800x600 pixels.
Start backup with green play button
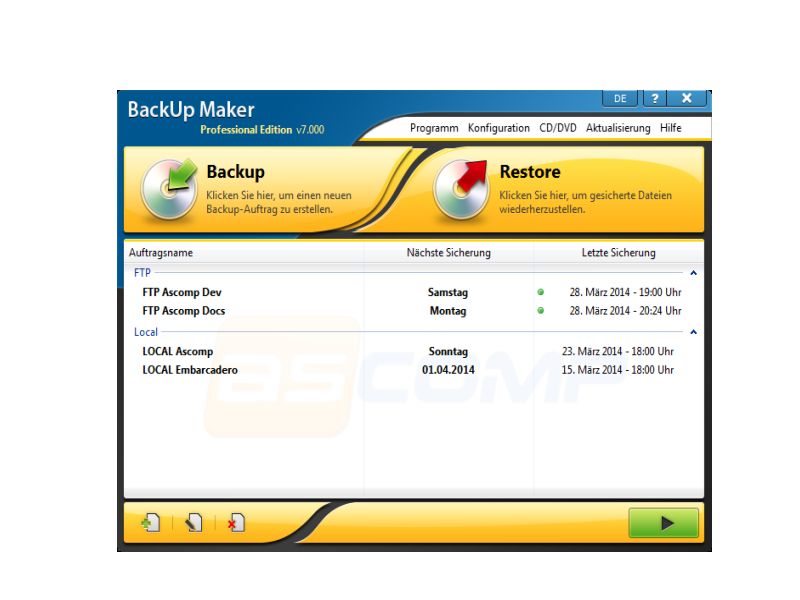[663, 522]
